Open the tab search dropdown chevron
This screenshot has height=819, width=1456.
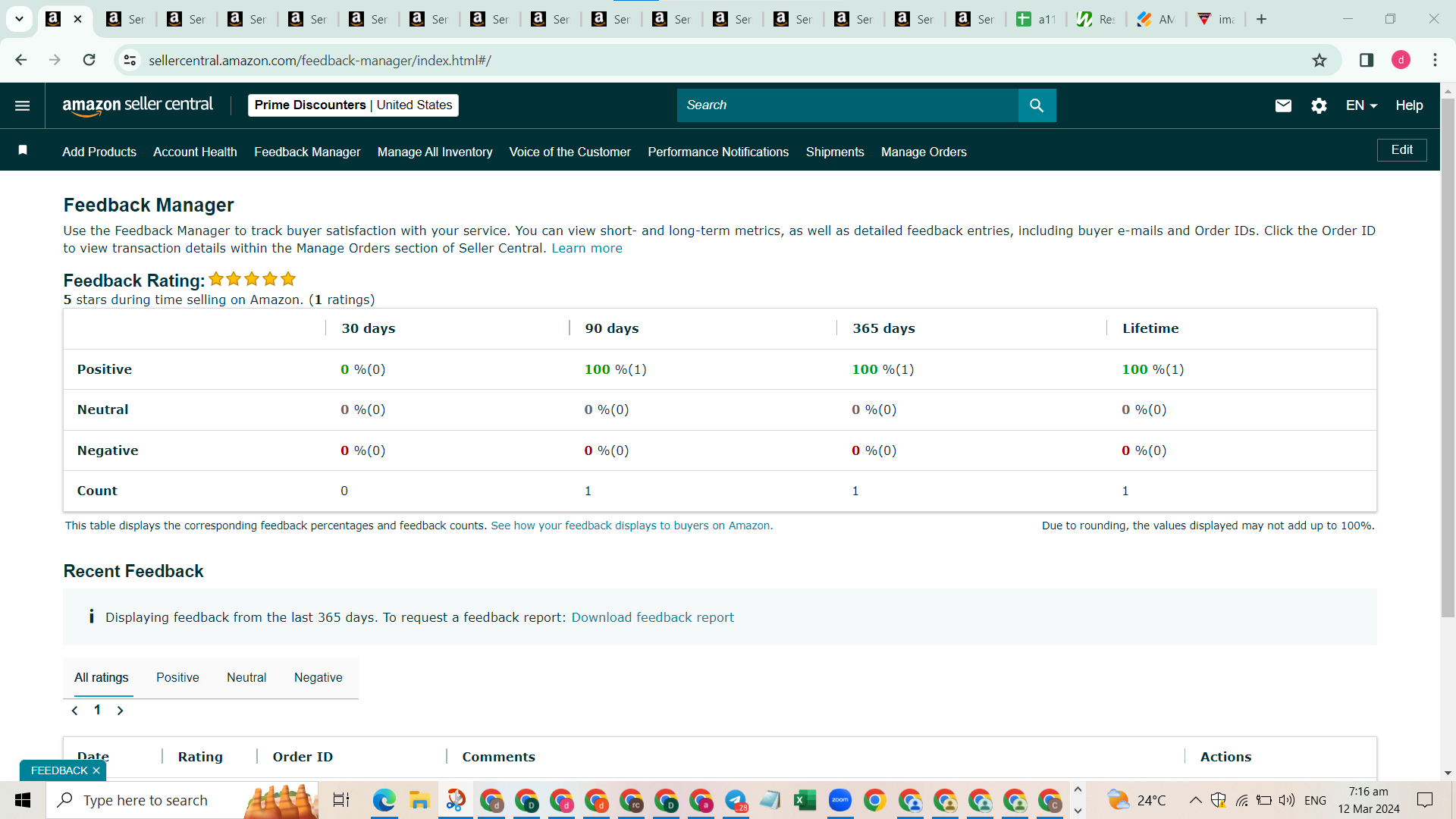coord(19,19)
